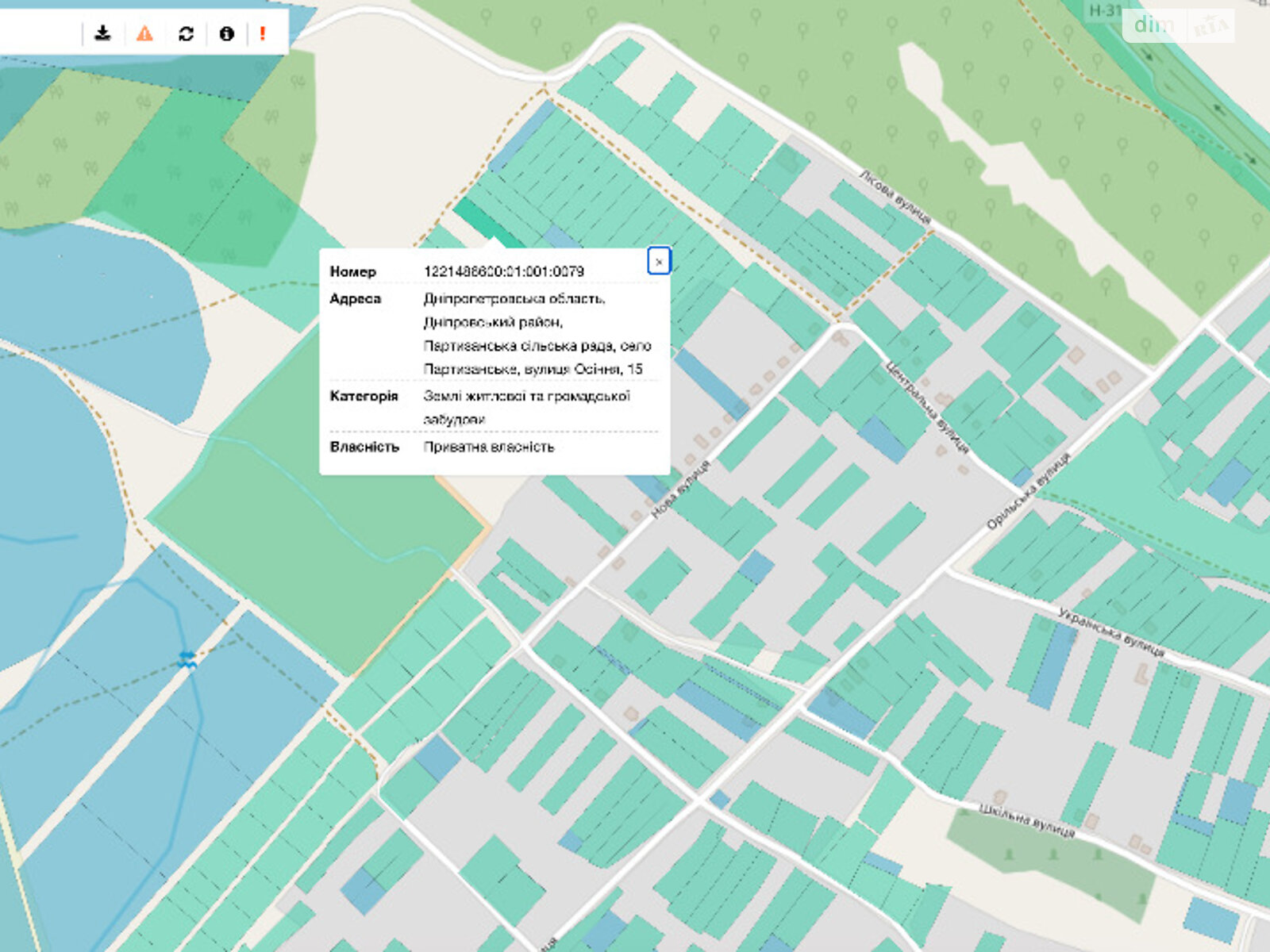Click the Украінська вулиця street label
1270x952 pixels.
coord(1111,632)
